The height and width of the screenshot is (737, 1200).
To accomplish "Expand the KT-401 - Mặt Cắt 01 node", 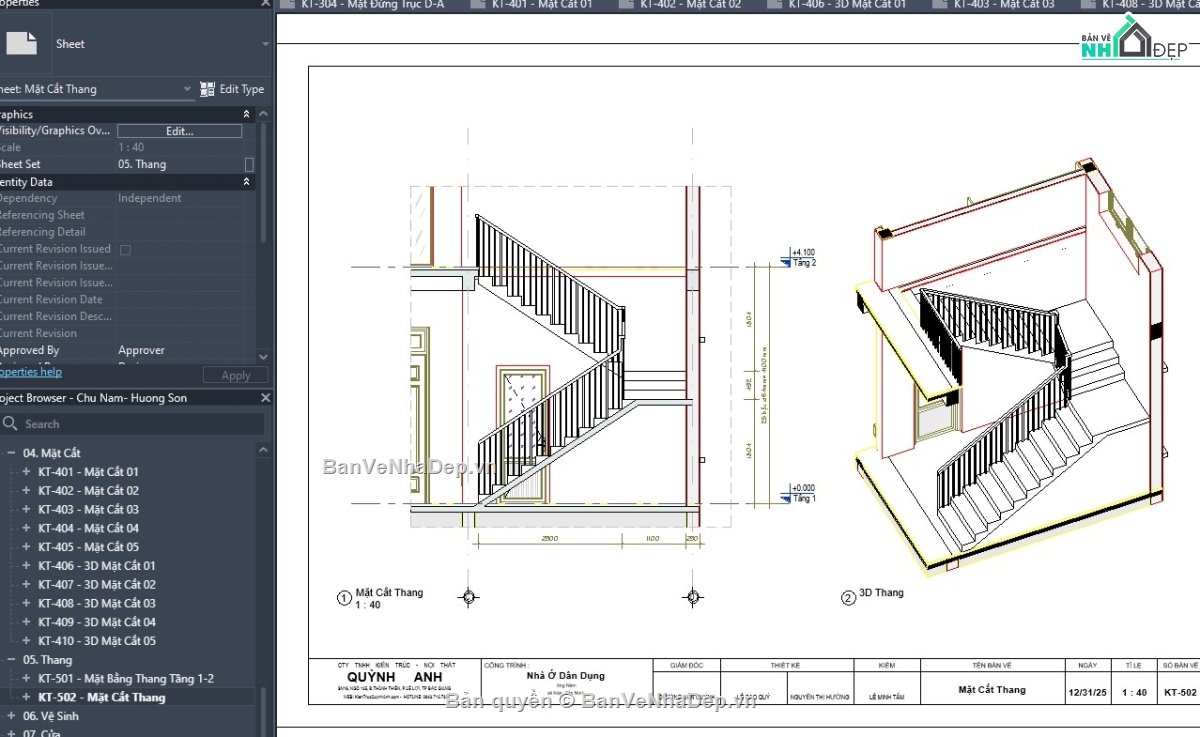I will (26, 472).
